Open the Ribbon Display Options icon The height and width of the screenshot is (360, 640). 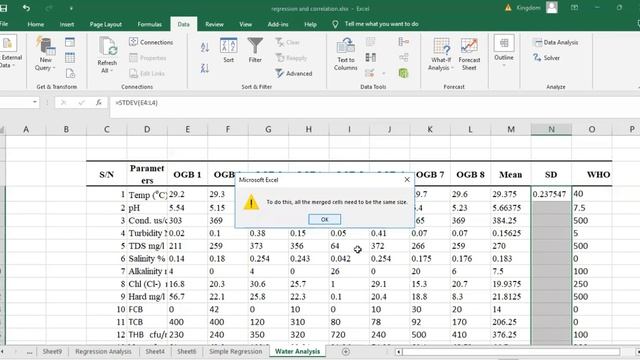pyautogui.click(x=574, y=8)
